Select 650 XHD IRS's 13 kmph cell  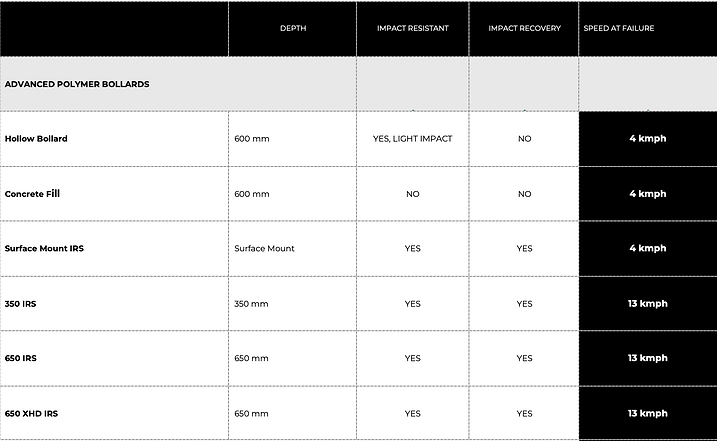pyautogui.click(x=647, y=413)
